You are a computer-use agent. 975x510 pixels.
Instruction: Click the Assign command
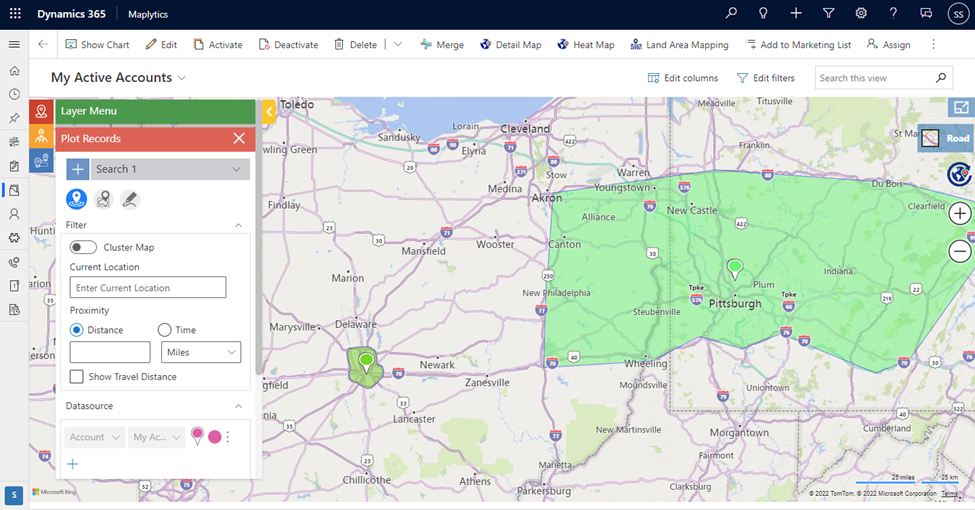[889, 45]
